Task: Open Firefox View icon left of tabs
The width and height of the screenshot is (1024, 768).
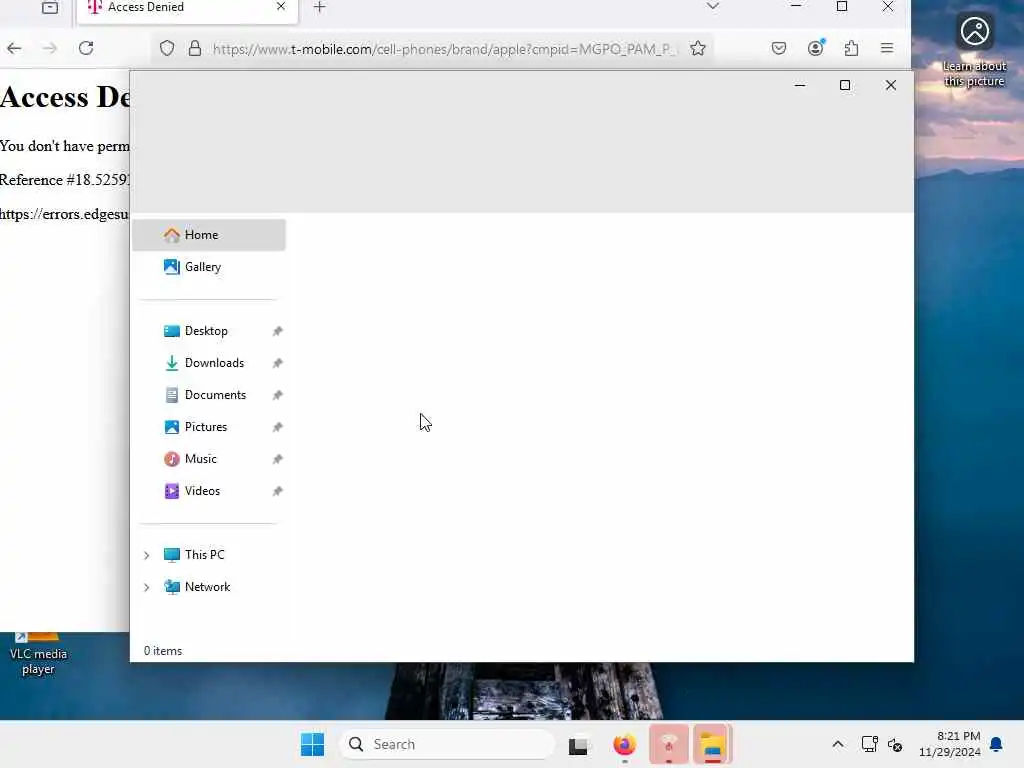Action: [x=50, y=8]
